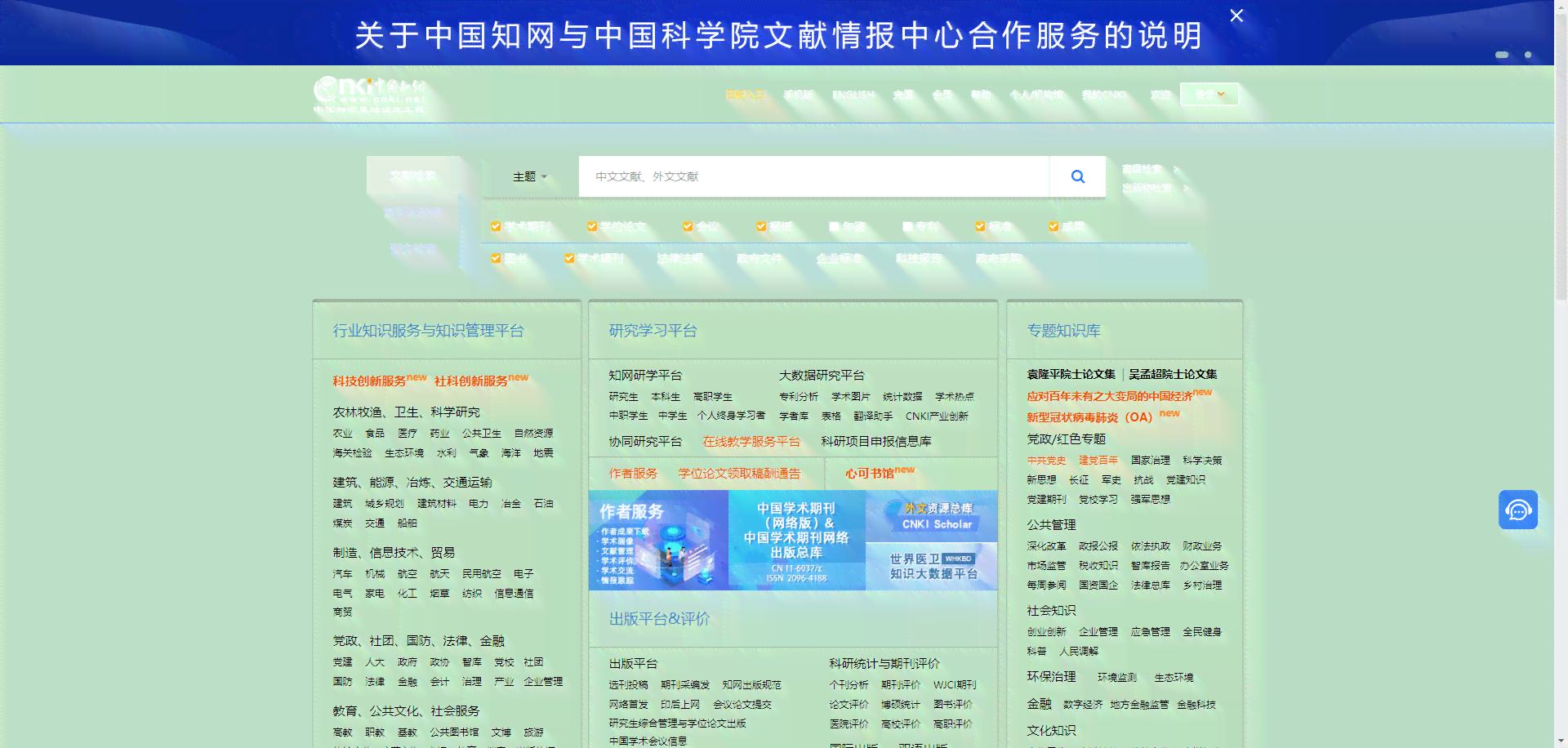1568x748 pixels.
Task: Open 手机版 in top navigation
Action: (x=798, y=95)
